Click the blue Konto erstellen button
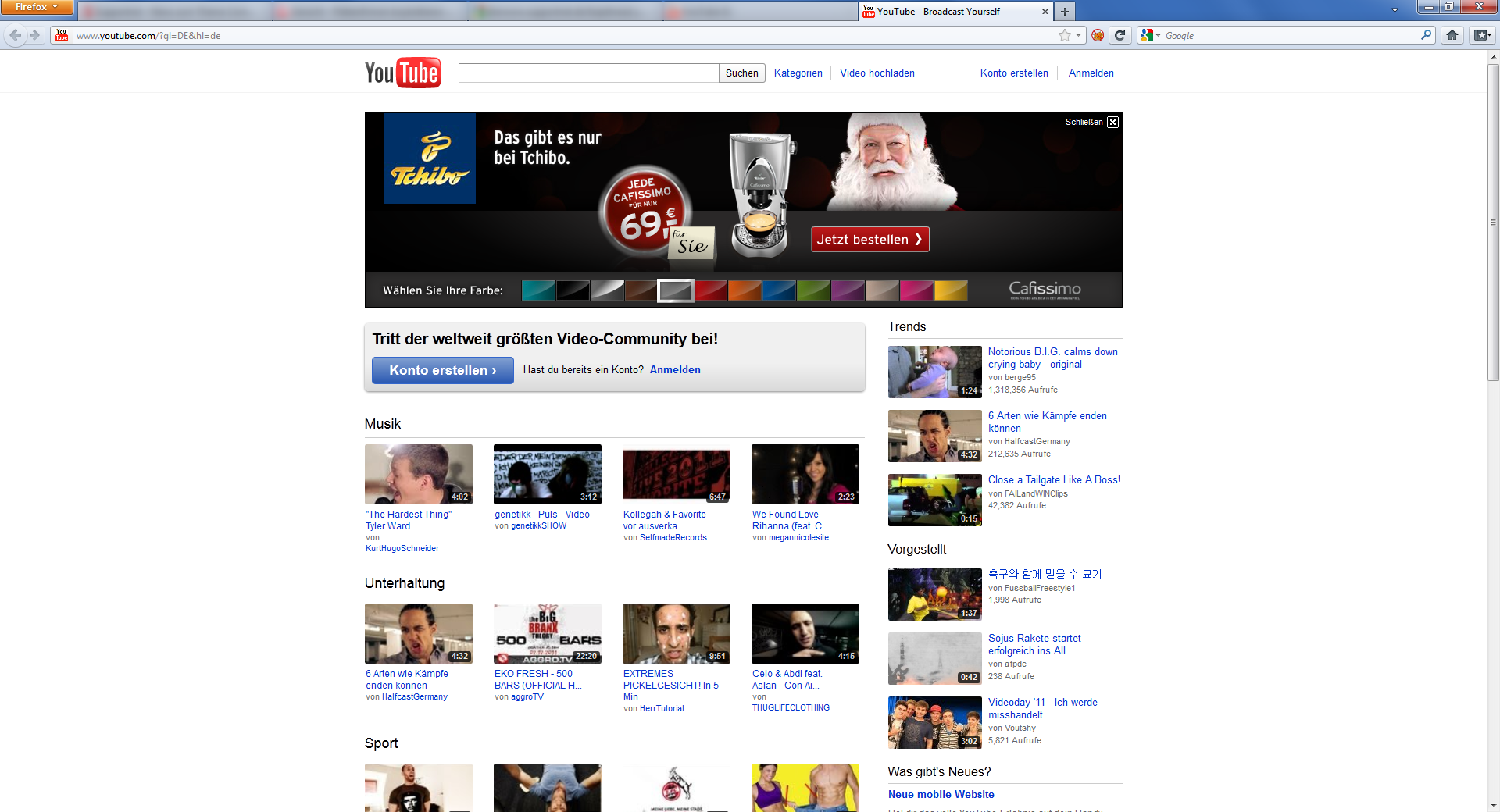 pyautogui.click(x=442, y=370)
